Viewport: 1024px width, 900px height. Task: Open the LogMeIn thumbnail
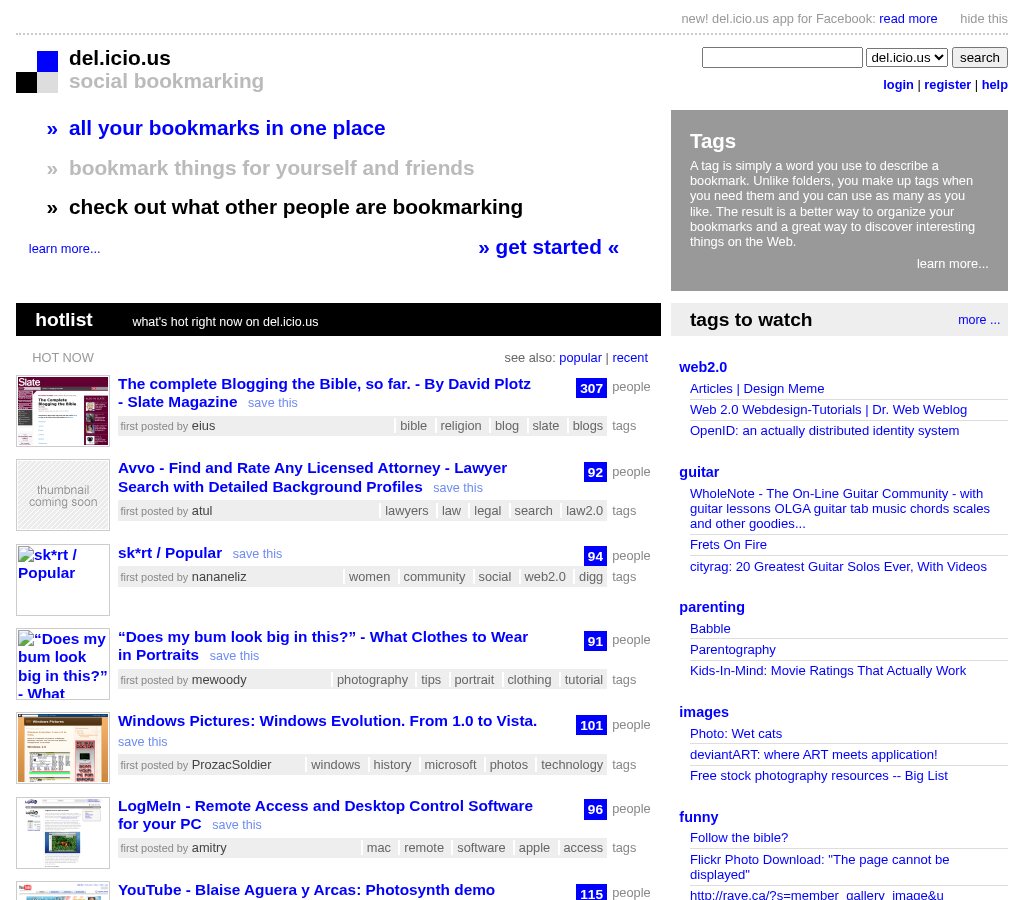pyautogui.click(x=63, y=833)
